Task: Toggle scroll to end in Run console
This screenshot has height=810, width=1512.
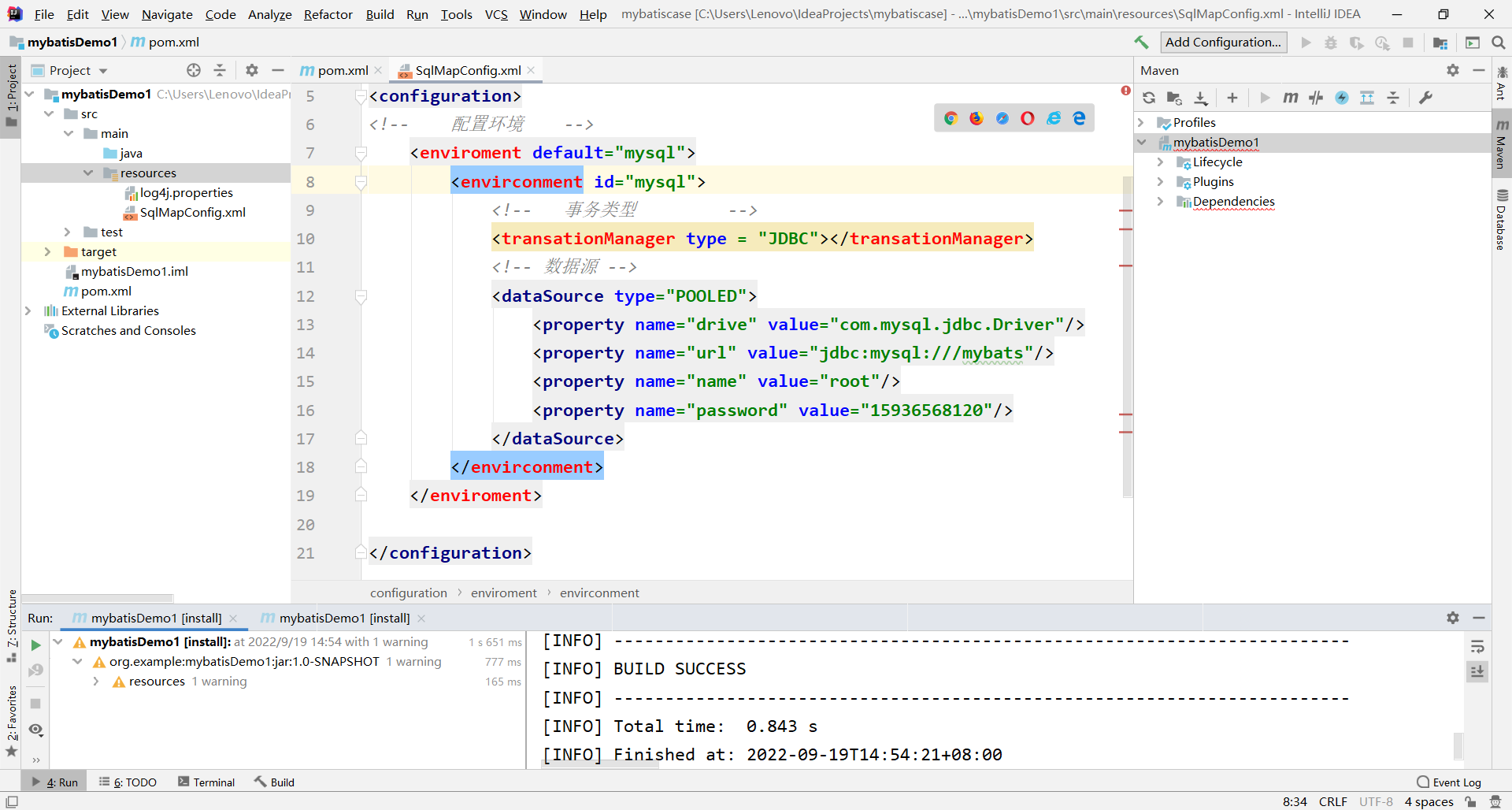Action: click(1477, 671)
